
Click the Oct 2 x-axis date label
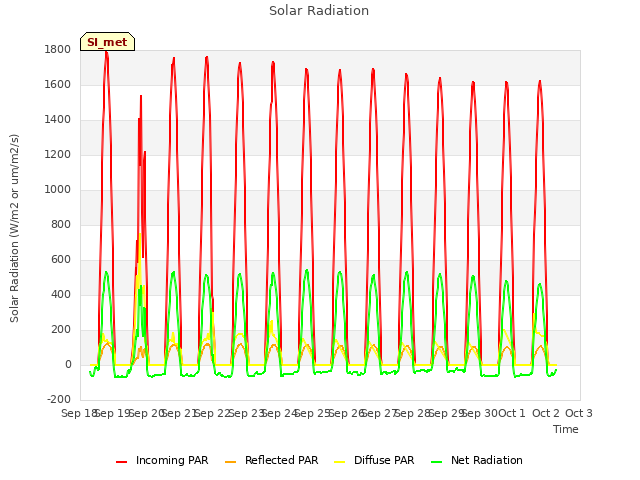(x=546, y=413)
